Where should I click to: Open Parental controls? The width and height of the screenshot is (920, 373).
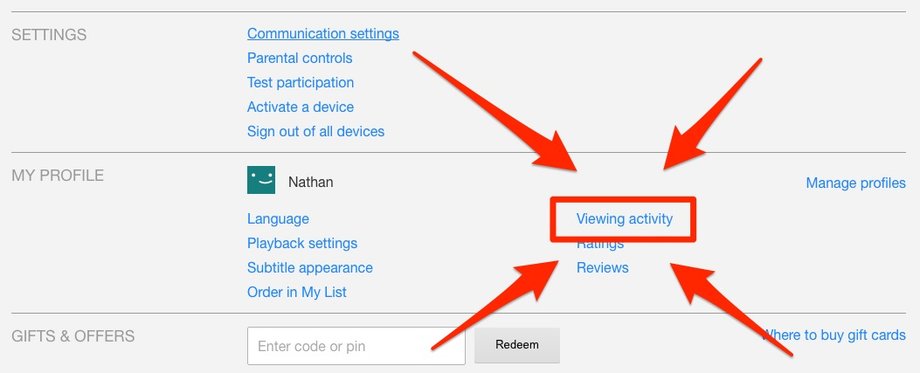click(299, 58)
